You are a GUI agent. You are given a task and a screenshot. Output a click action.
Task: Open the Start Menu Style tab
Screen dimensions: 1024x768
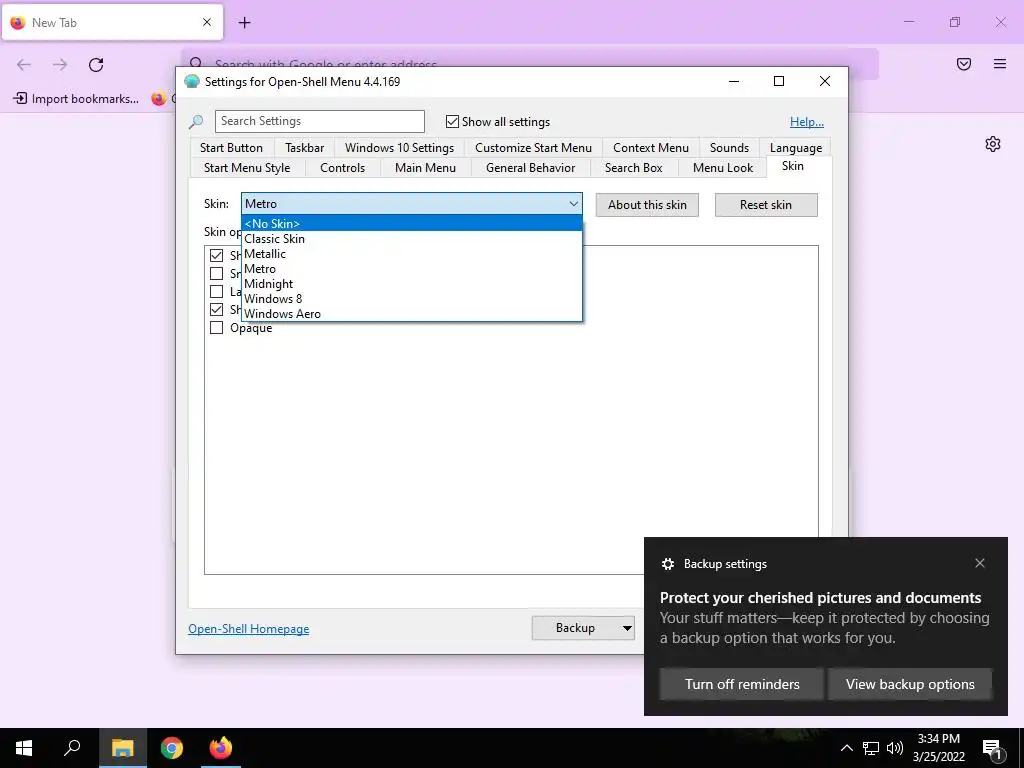247,168
